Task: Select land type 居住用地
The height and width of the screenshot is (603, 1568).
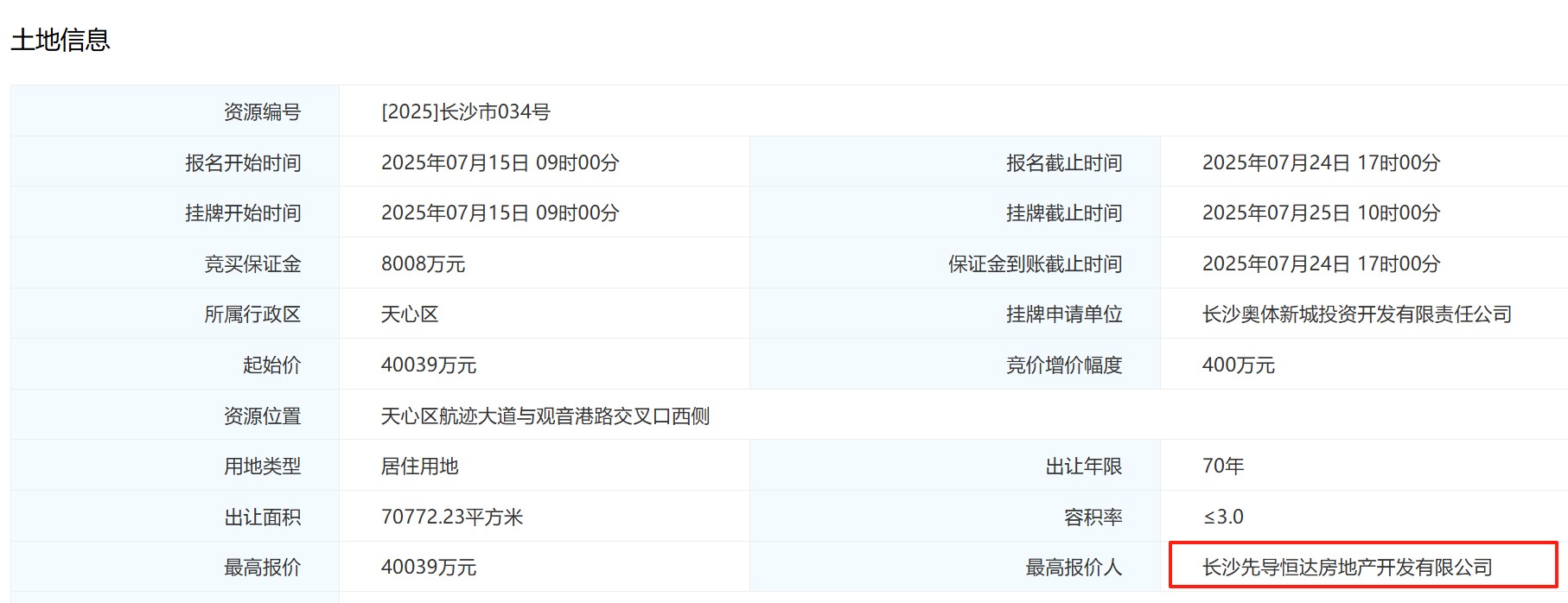Action: [x=419, y=466]
